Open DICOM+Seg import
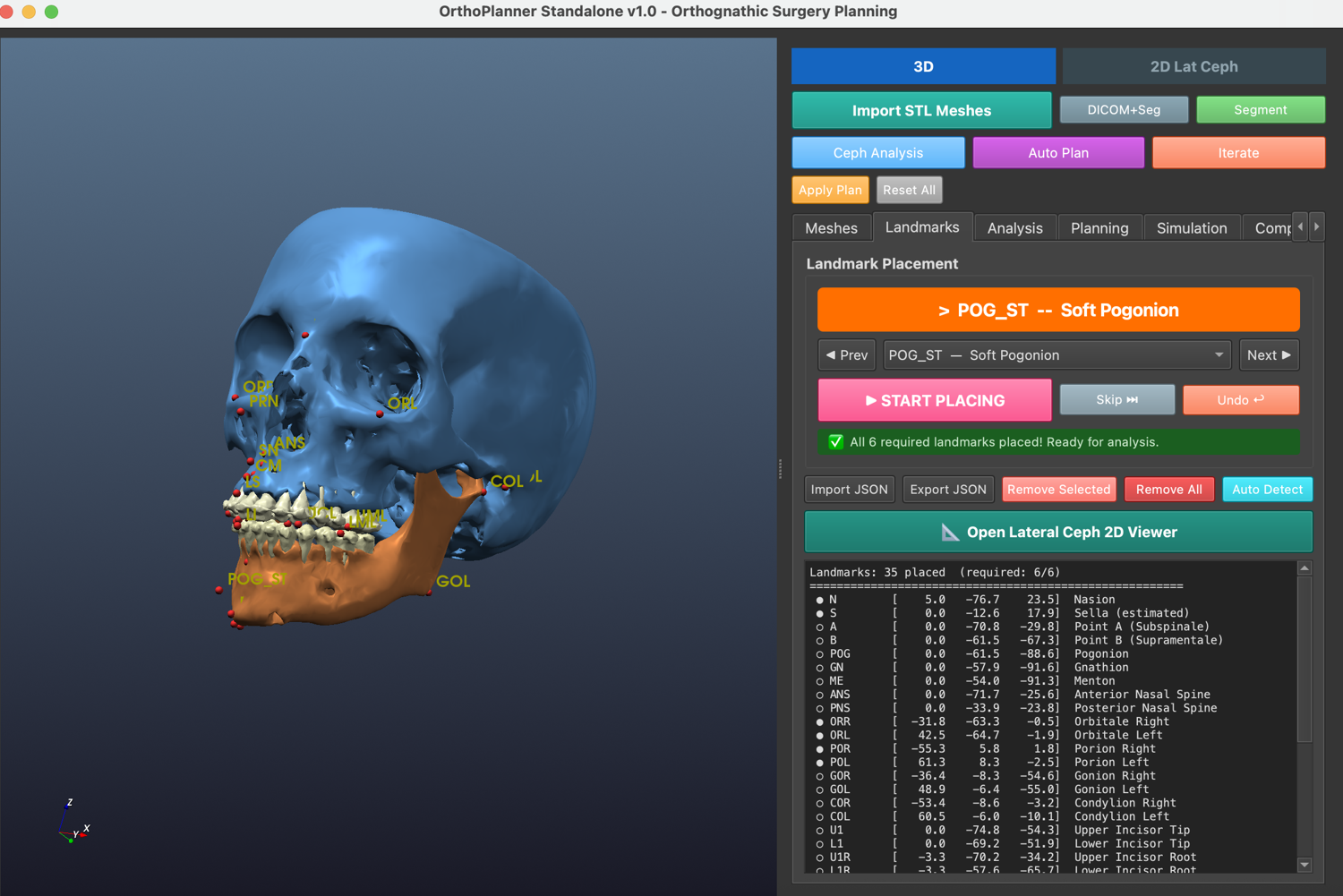The image size is (1343, 896). 1124,109
